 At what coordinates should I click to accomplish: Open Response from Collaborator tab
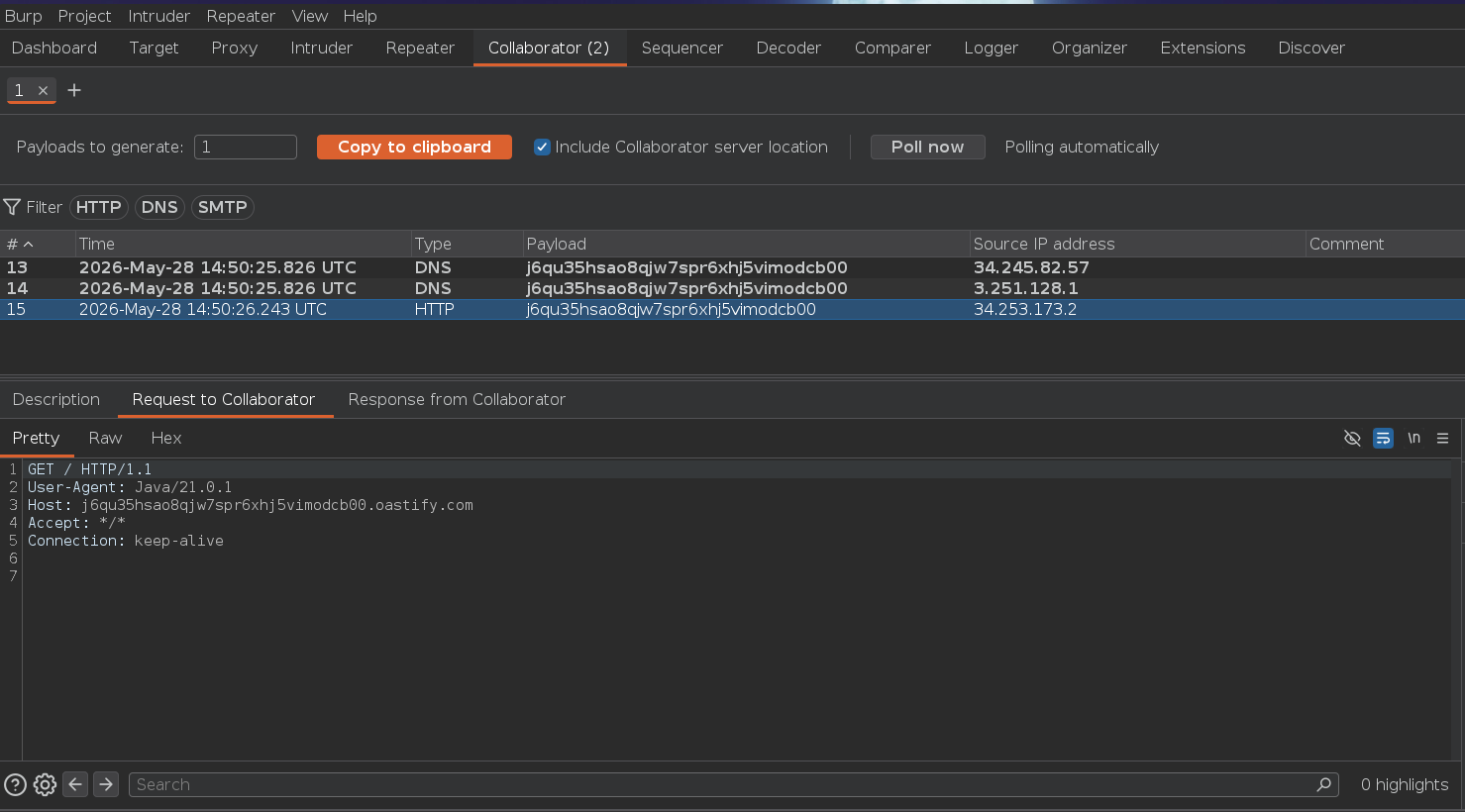pyautogui.click(x=457, y=399)
